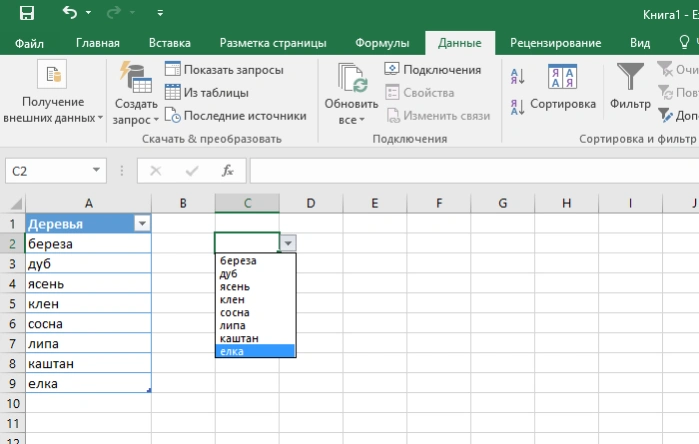The width and height of the screenshot is (699, 444).
Task: Click the Undo arrow icon
Action: pos(70,12)
